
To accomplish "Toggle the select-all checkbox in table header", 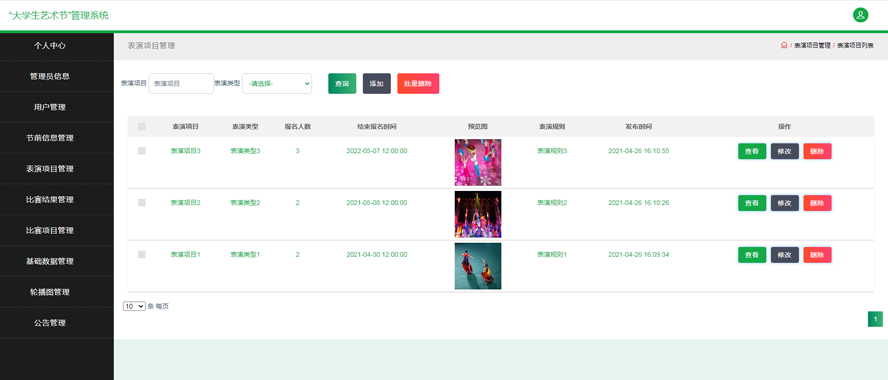I will coord(142,127).
